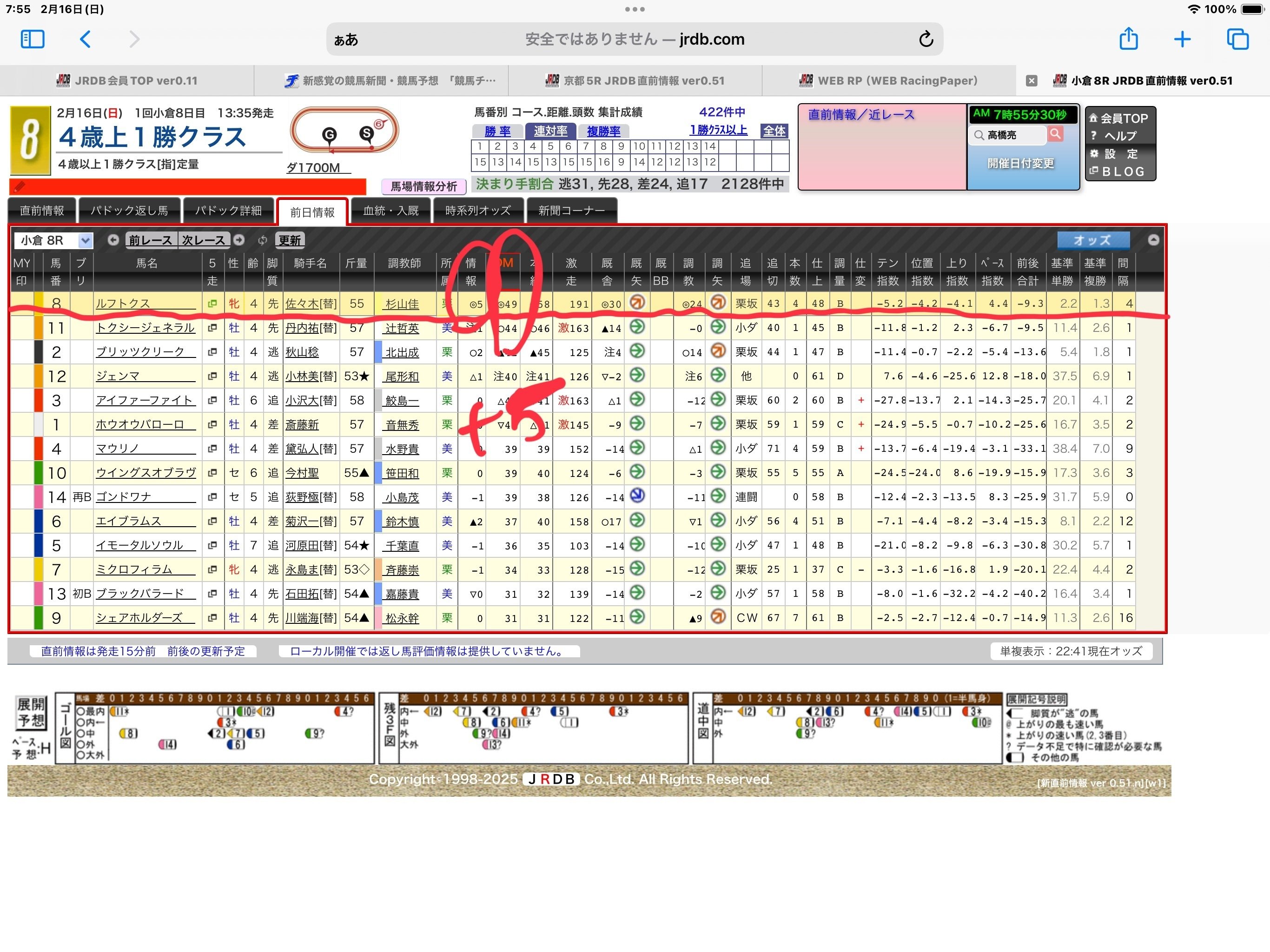Screen dimensions: 1270x952
Task: Open the 5走 icon for ジェンマ
Action: click(x=212, y=376)
